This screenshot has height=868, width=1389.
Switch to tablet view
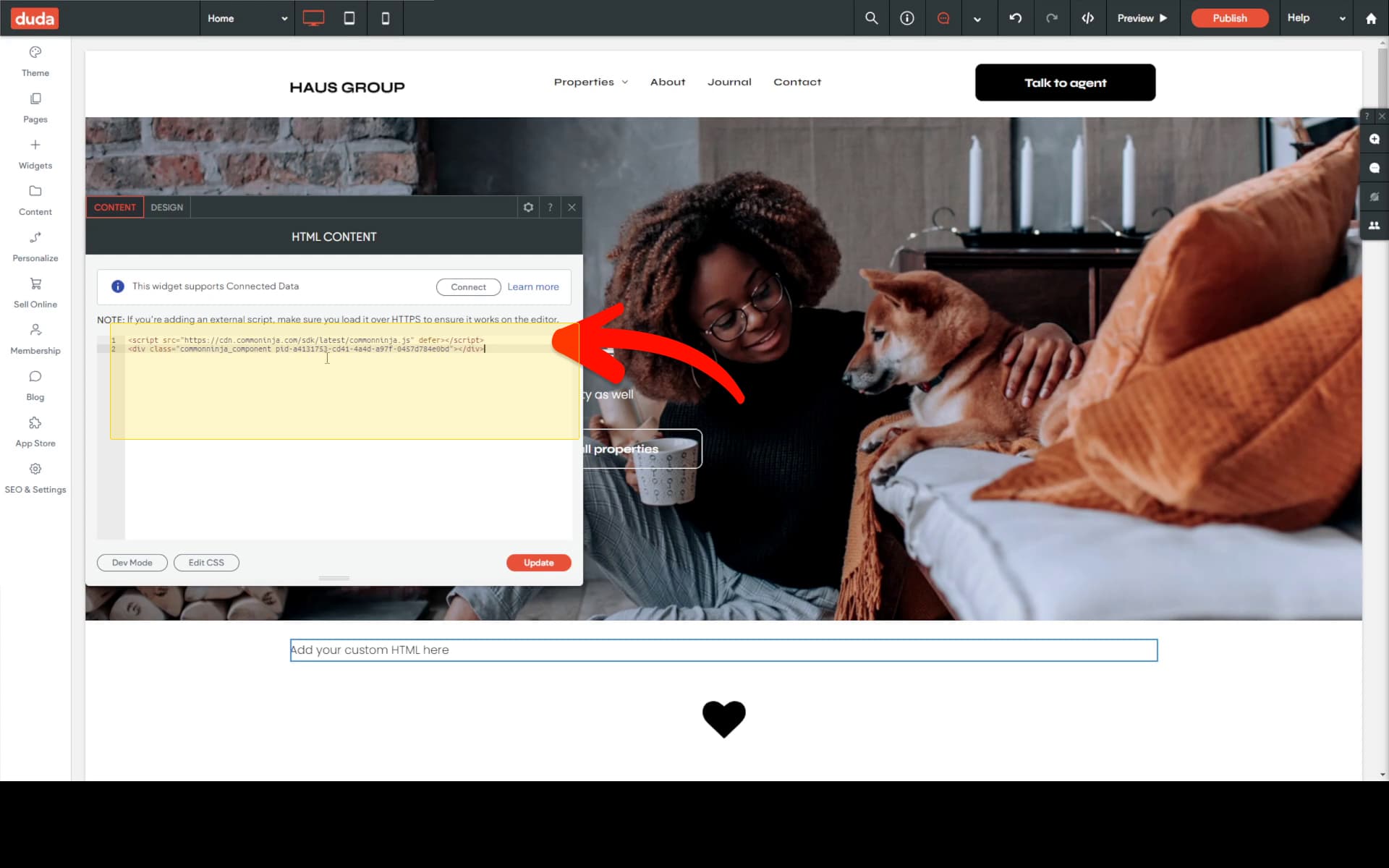[x=349, y=18]
